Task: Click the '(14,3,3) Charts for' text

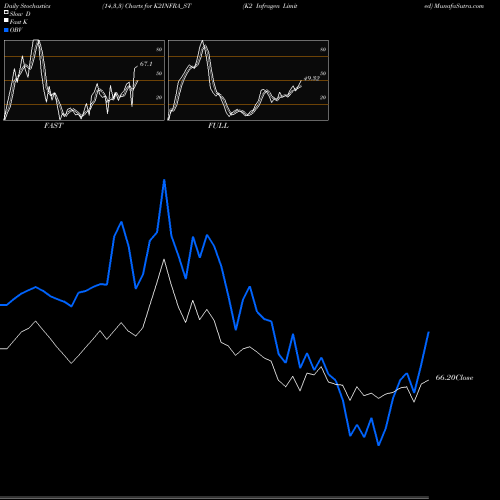Action: coord(127,6)
